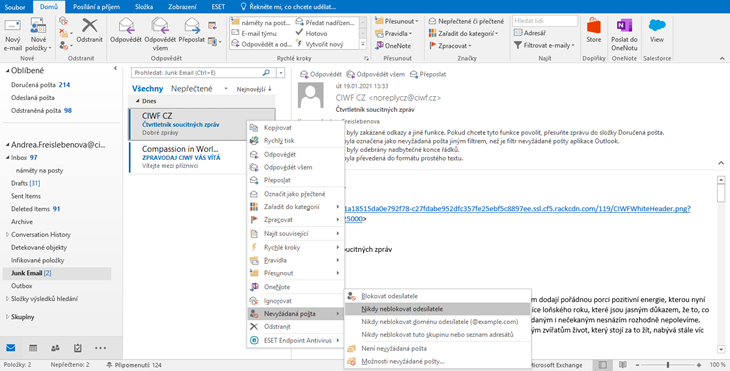Select the Hotovo quick step
The width and height of the screenshot is (730, 371).
(311, 33)
